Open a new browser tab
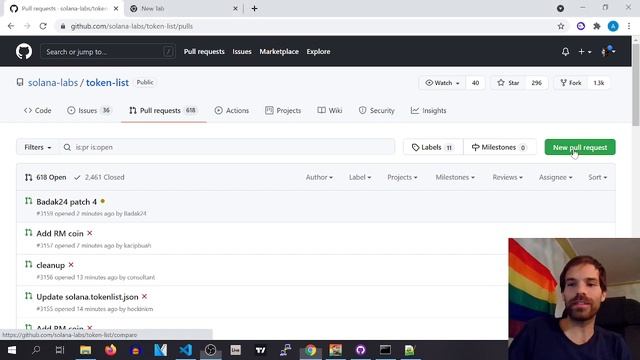Screen dimensions: 640x360 point(254,9)
